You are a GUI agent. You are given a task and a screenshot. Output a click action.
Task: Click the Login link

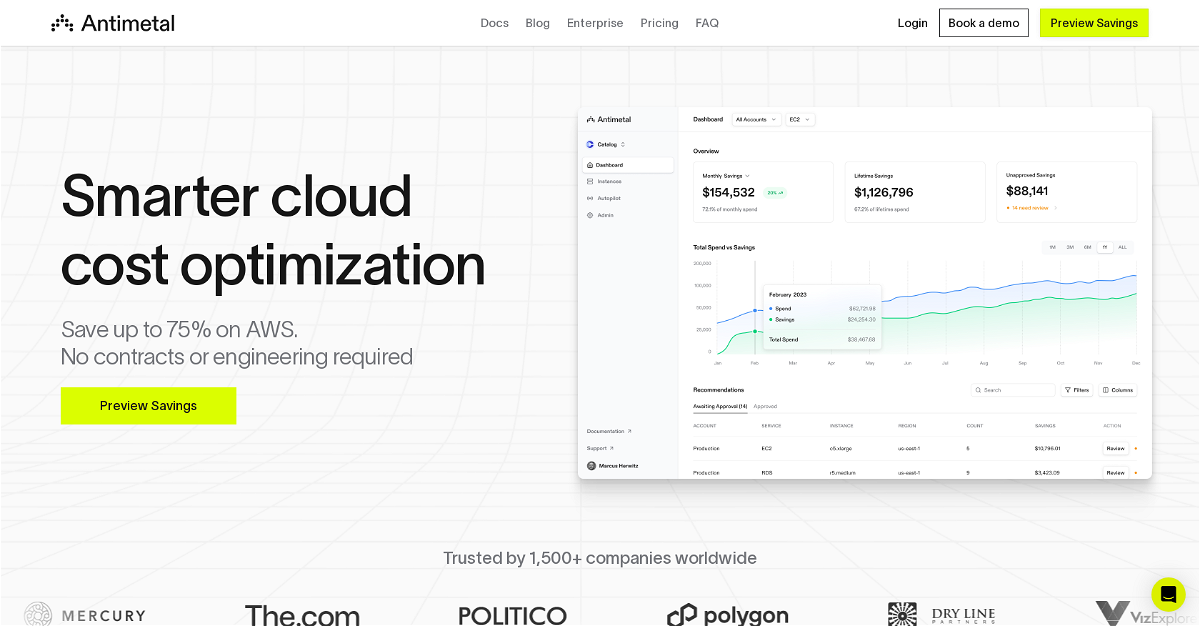[x=912, y=23]
